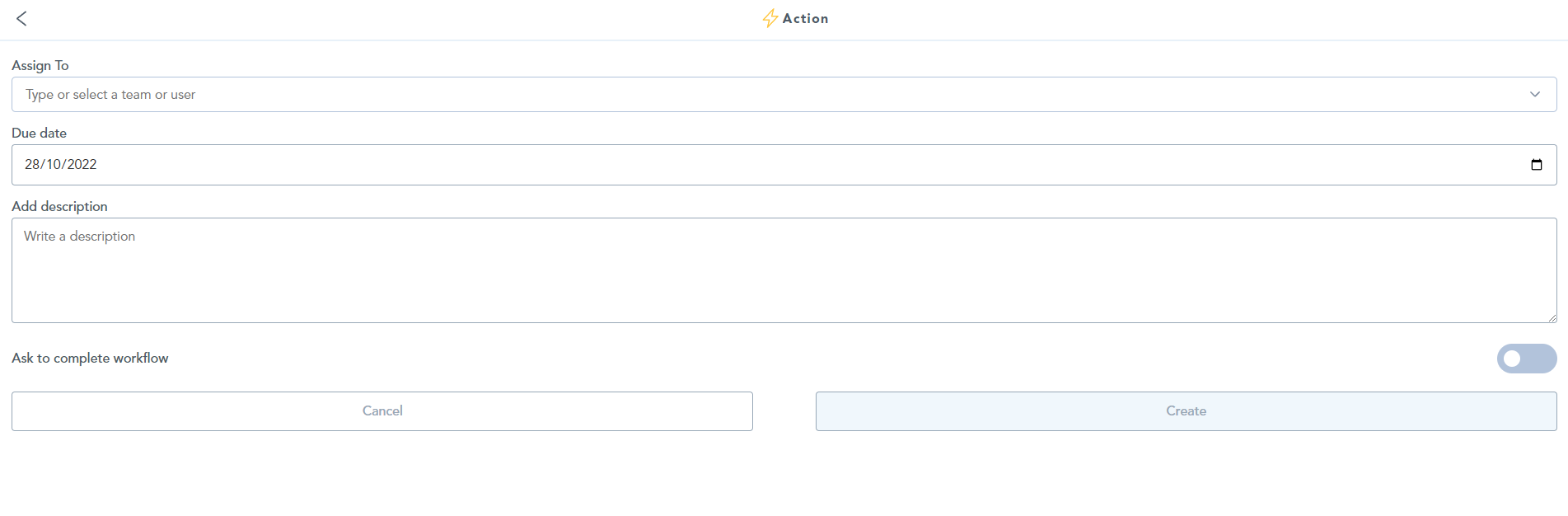Click the Due date label
The width and height of the screenshot is (1568, 516).
(x=39, y=133)
